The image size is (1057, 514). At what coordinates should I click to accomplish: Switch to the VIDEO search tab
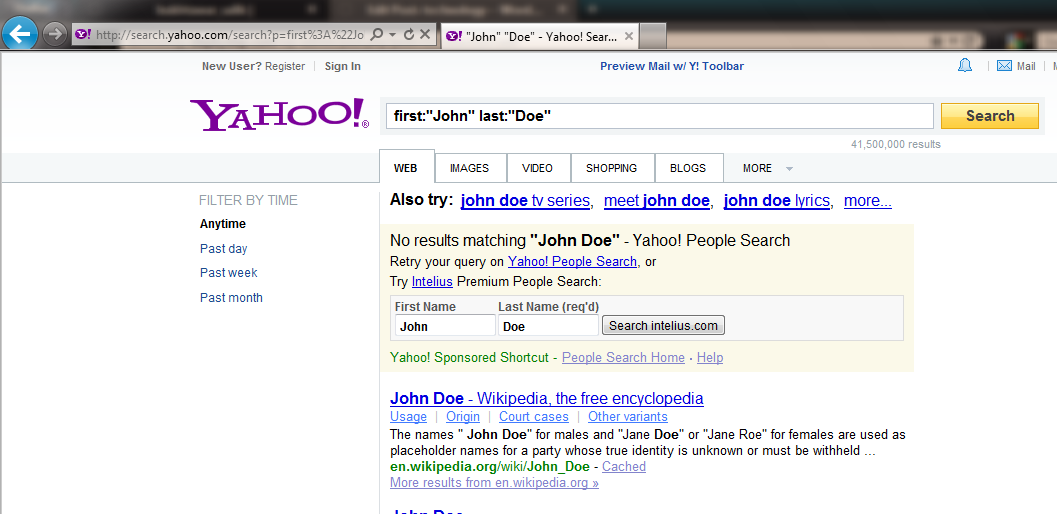point(537,168)
